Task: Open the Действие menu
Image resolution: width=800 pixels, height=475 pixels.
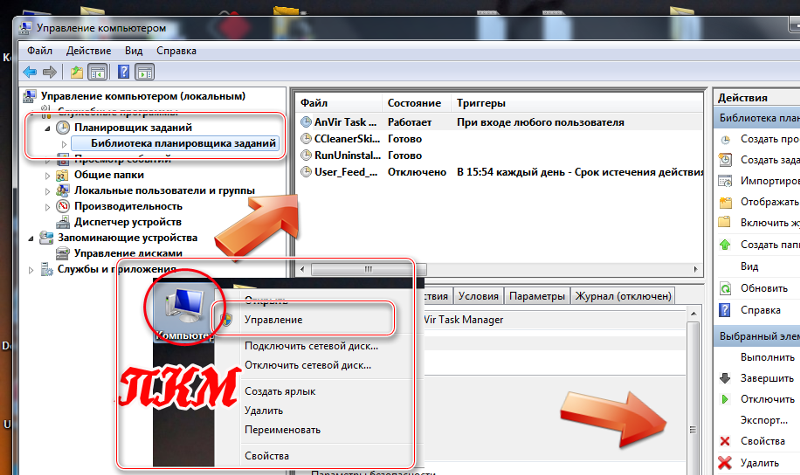Action: 88,50
